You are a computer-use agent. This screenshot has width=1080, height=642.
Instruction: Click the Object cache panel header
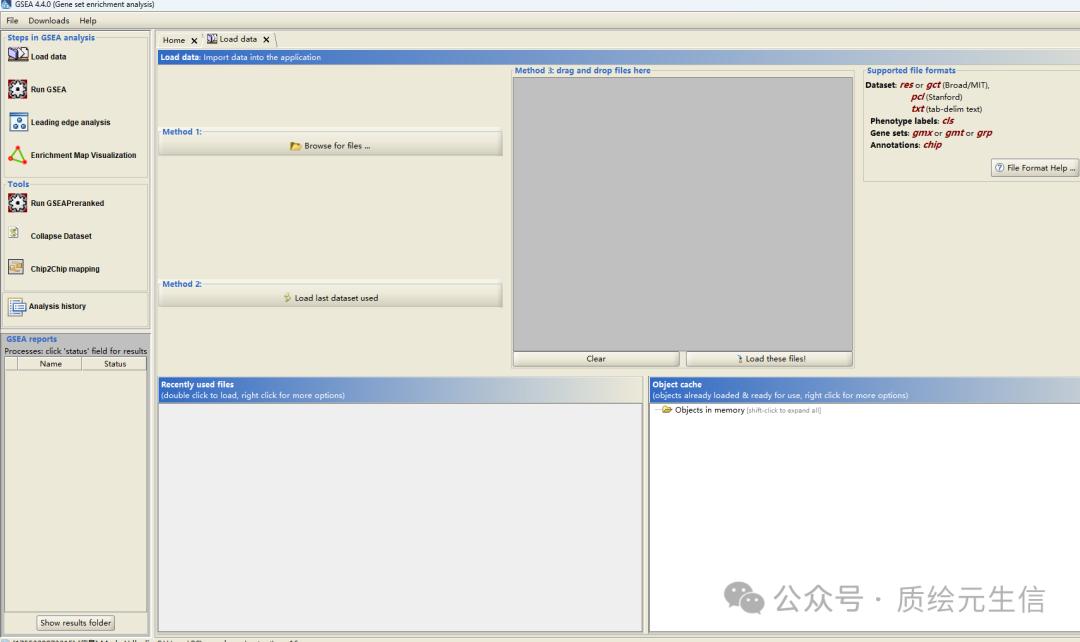(x=865, y=390)
